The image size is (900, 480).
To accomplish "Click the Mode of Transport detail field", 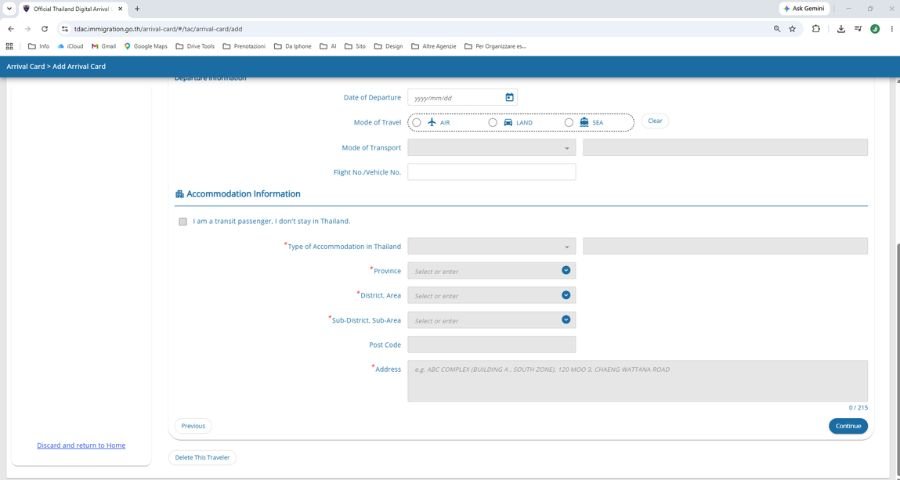I will point(725,148).
